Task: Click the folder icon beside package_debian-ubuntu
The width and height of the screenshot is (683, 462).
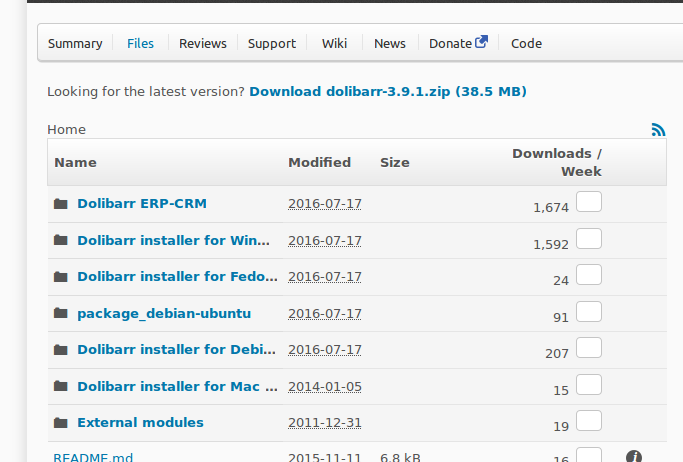Action: point(61,313)
